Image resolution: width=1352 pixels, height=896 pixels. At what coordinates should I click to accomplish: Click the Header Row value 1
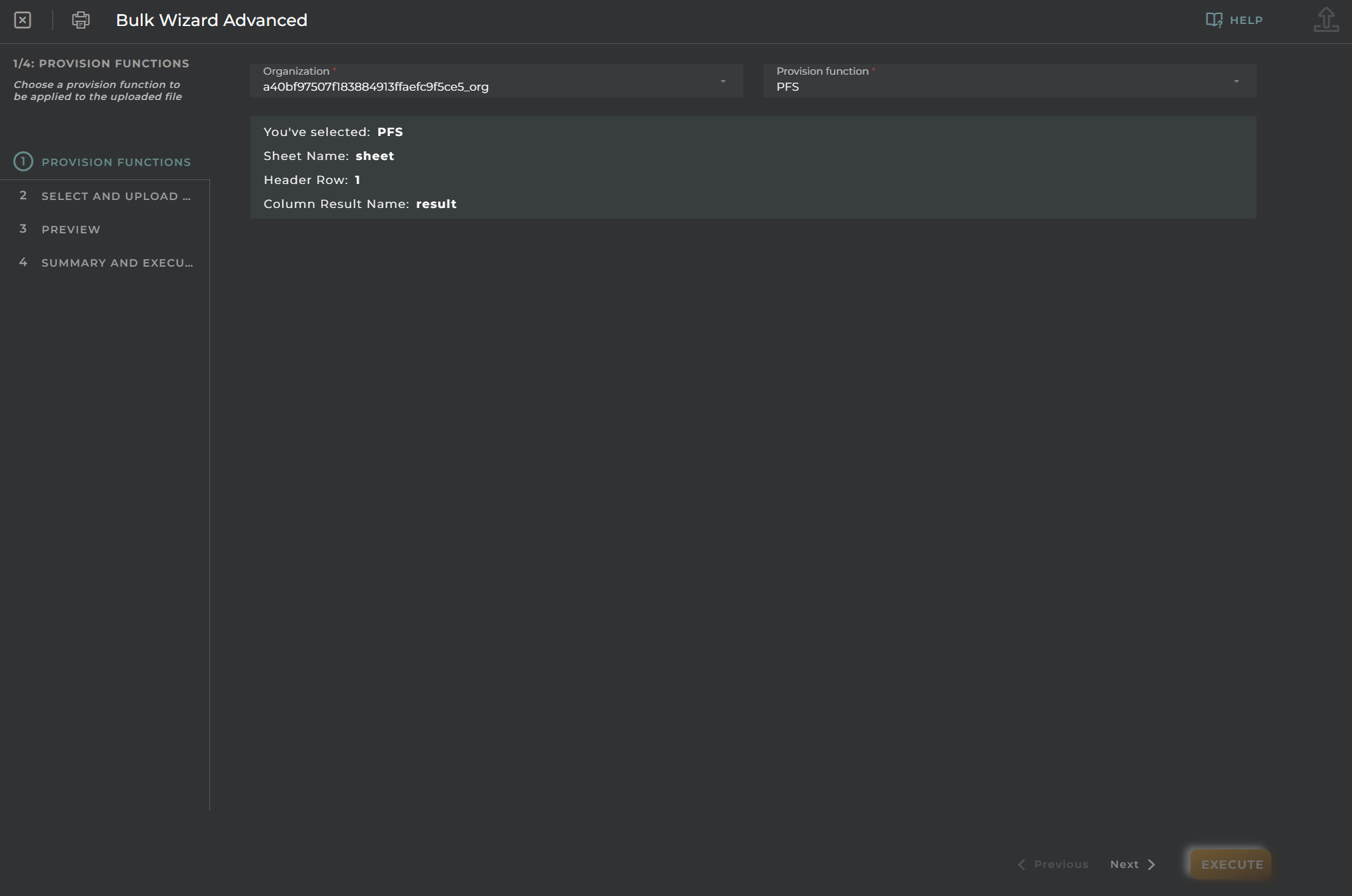357,180
